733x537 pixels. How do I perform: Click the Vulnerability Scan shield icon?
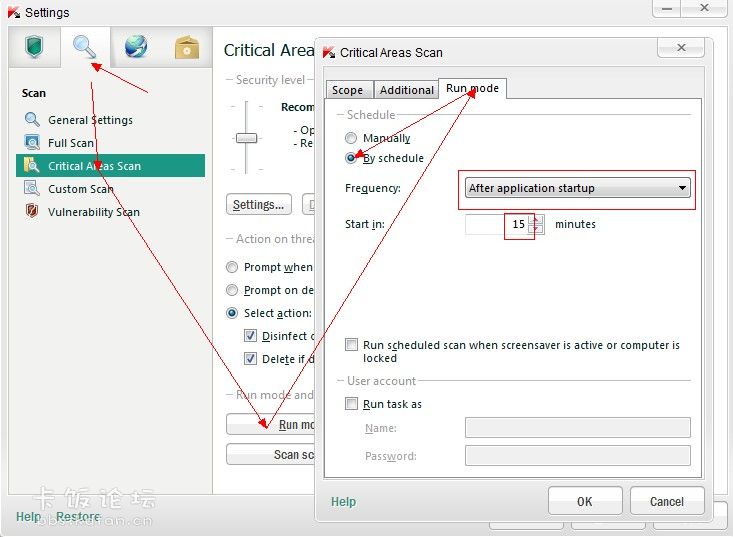[x=32, y=211]
